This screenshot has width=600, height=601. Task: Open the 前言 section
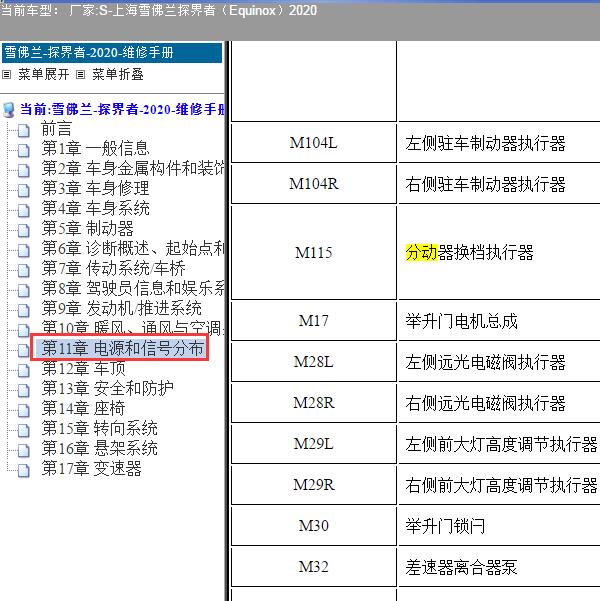point(56,128)
